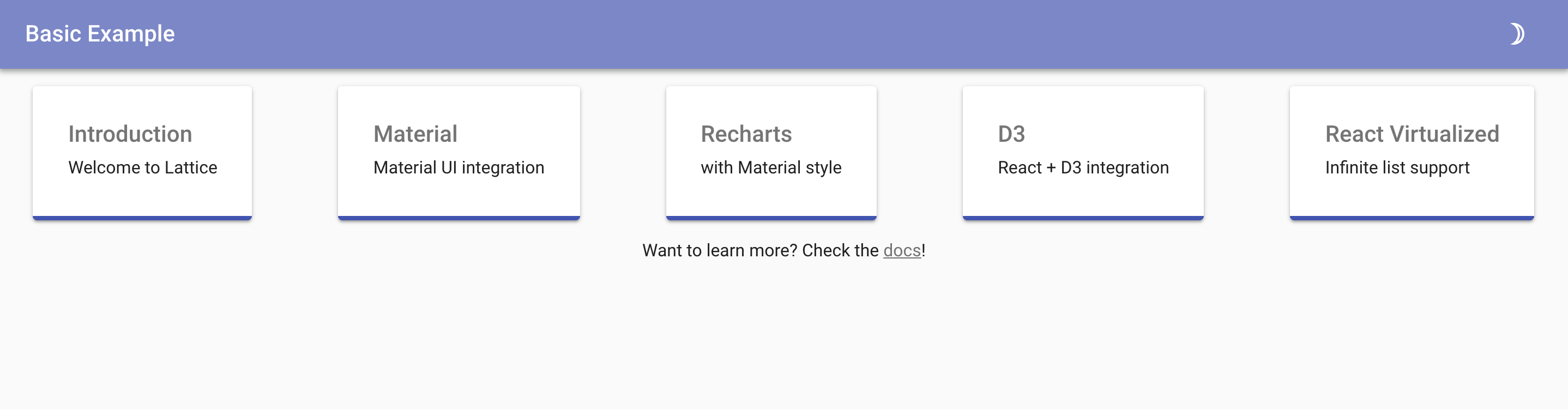Click blue bottom border of Introduction card
The height and width of the screenshot is (409, 1568).
(x=142, y=218)
